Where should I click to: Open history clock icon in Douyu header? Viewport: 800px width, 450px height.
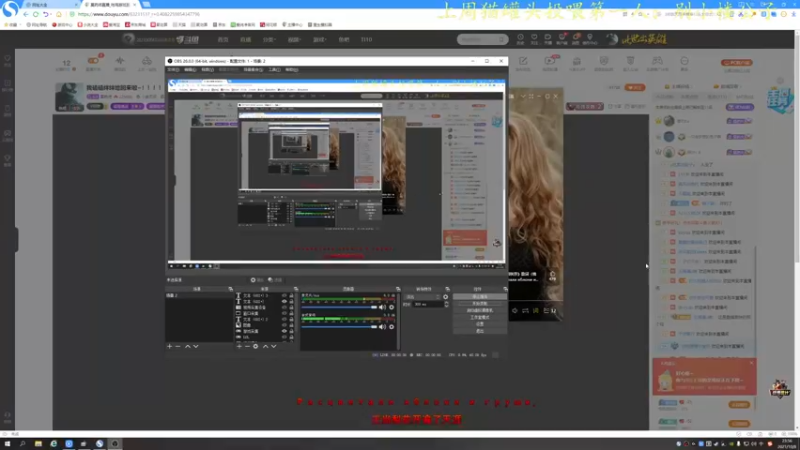(520, 39)
